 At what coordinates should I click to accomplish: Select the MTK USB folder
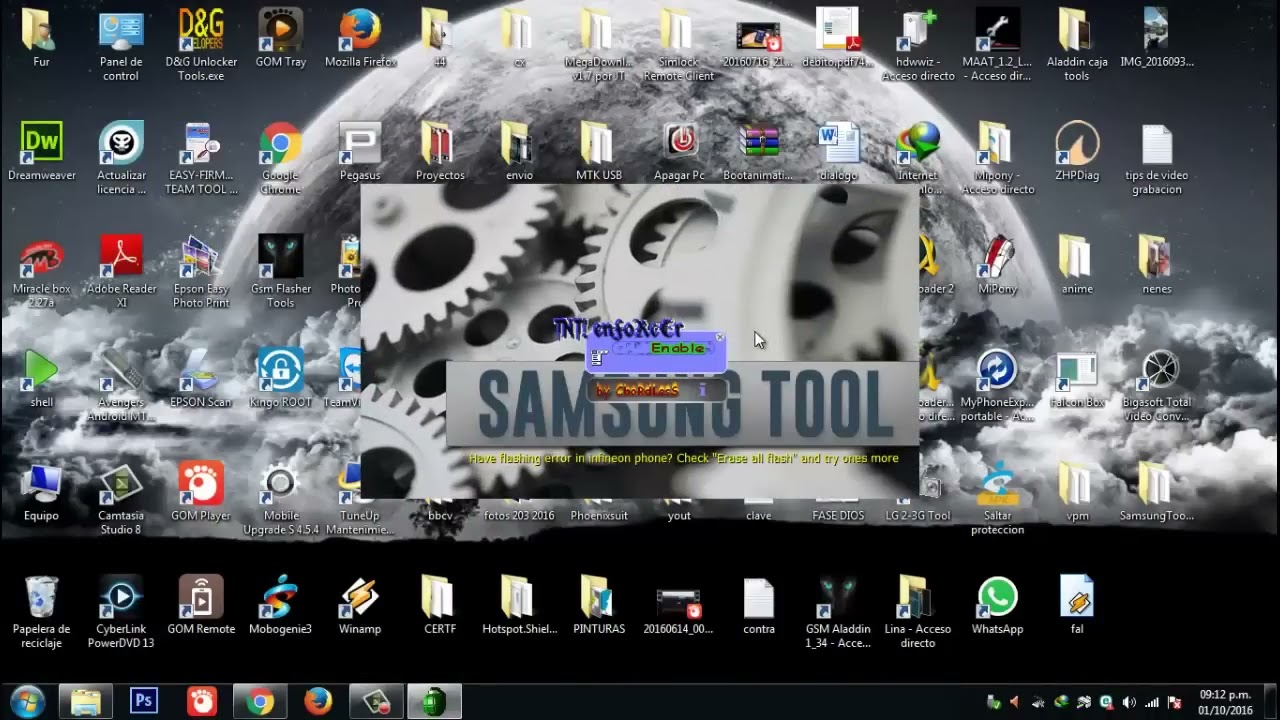(599, 153)
